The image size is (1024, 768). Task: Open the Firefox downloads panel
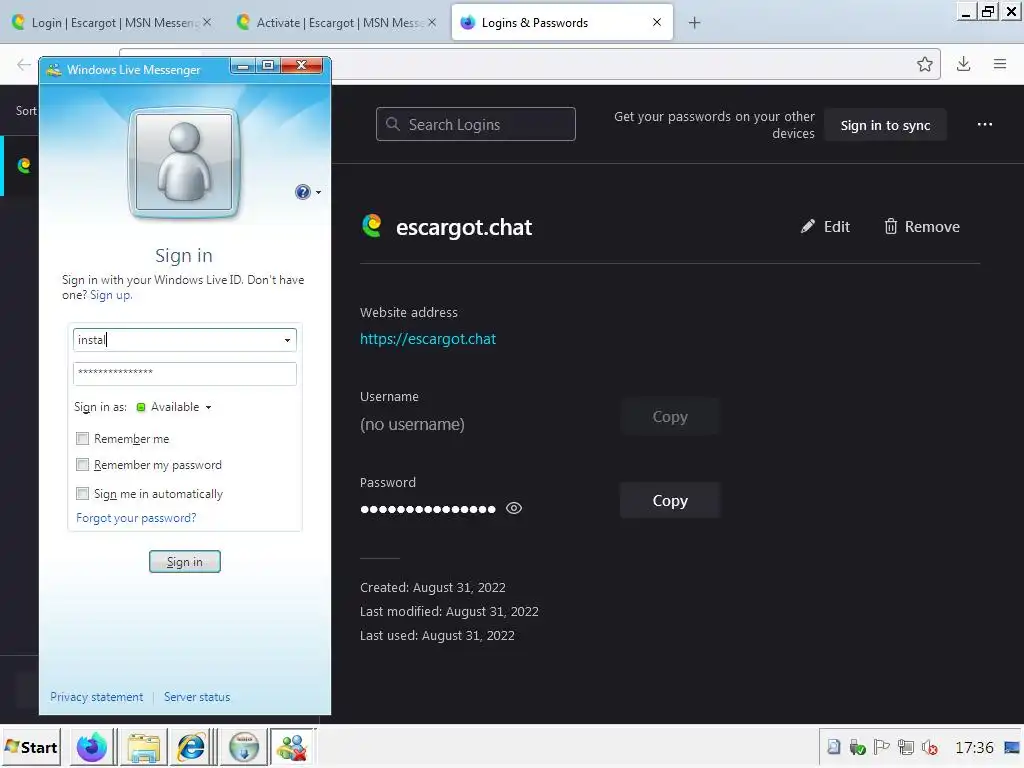[963, 64]
